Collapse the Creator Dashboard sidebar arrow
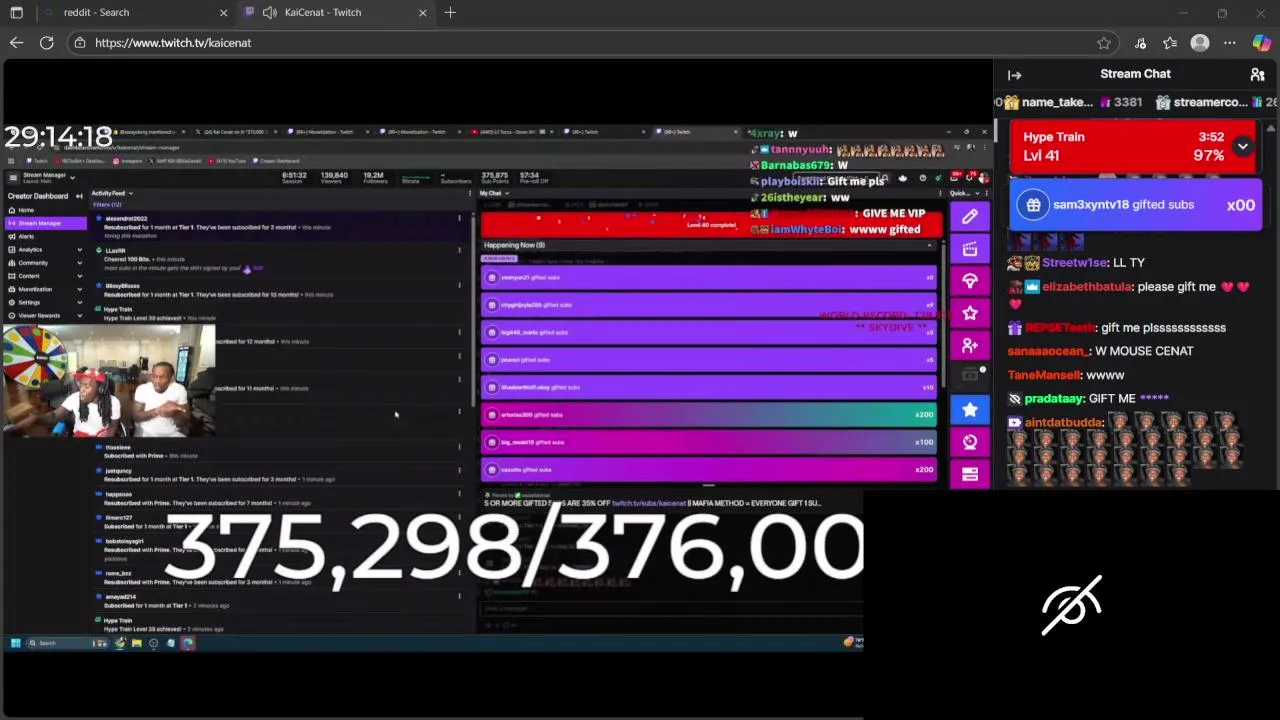The width and height of the screenshot is (1280, 720). click(x=79, y=196)
